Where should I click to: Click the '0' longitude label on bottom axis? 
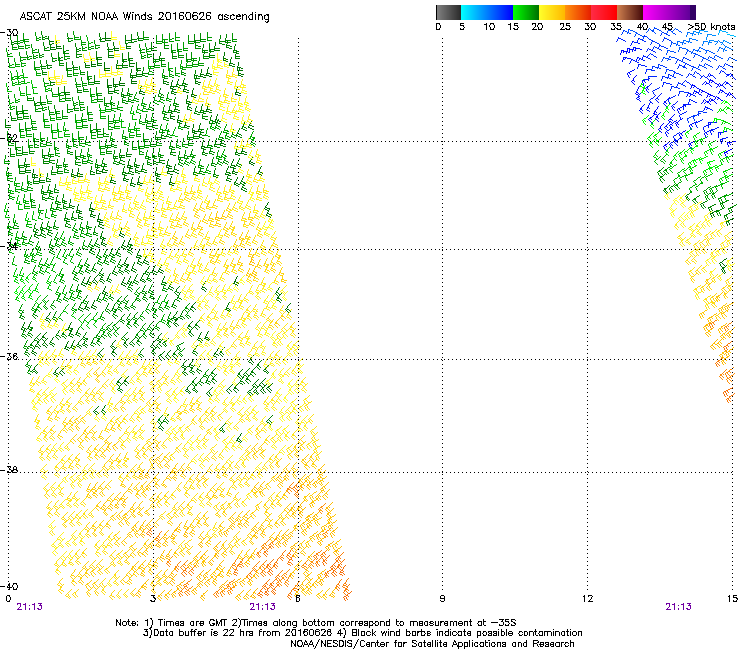[8, 599]
